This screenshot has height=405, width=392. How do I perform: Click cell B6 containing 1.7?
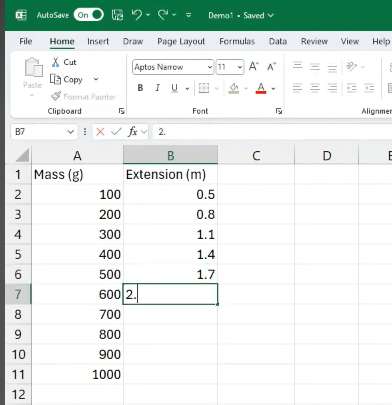coord(170,274)
